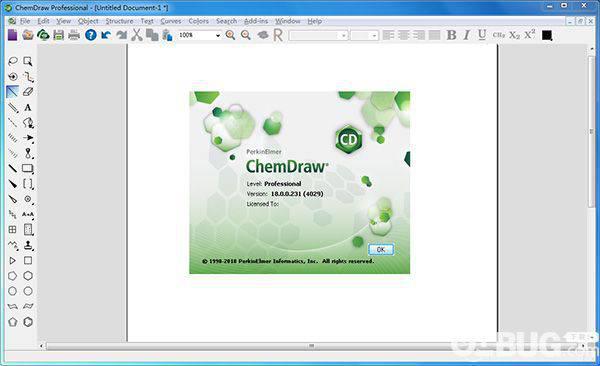
Task: Zoom out with magnifier minus
Action: pos(246,35)
